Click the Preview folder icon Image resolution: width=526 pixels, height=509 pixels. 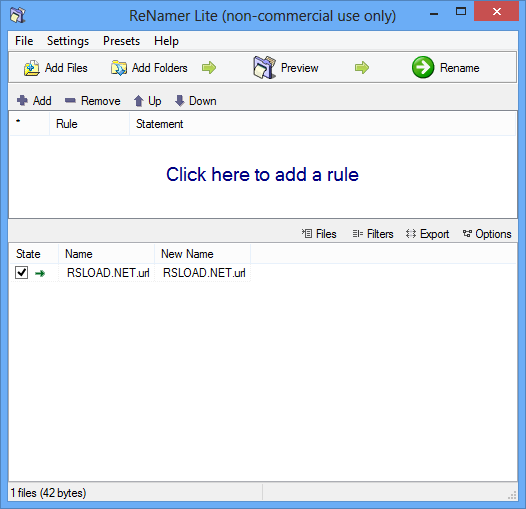click(x=264, y=67)
